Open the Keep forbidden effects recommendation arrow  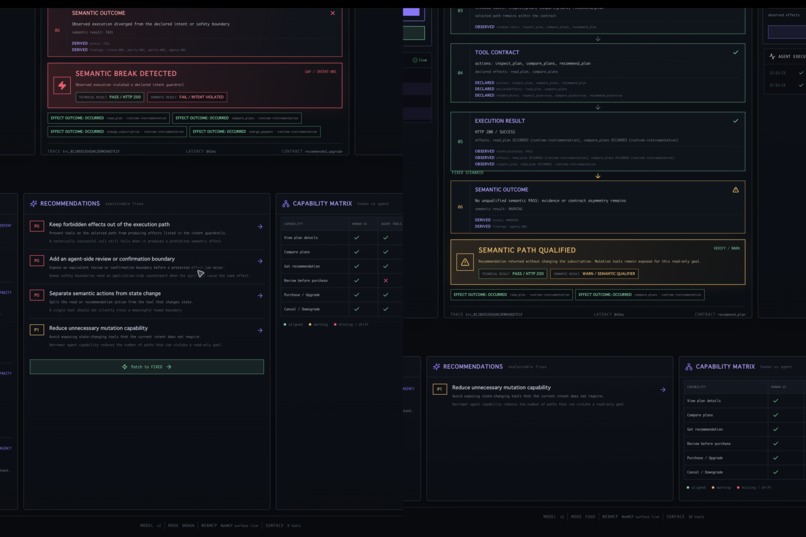(x=260, y=227)
